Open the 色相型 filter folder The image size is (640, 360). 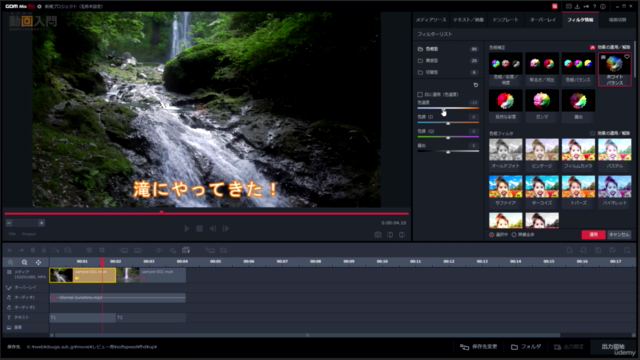447,49
